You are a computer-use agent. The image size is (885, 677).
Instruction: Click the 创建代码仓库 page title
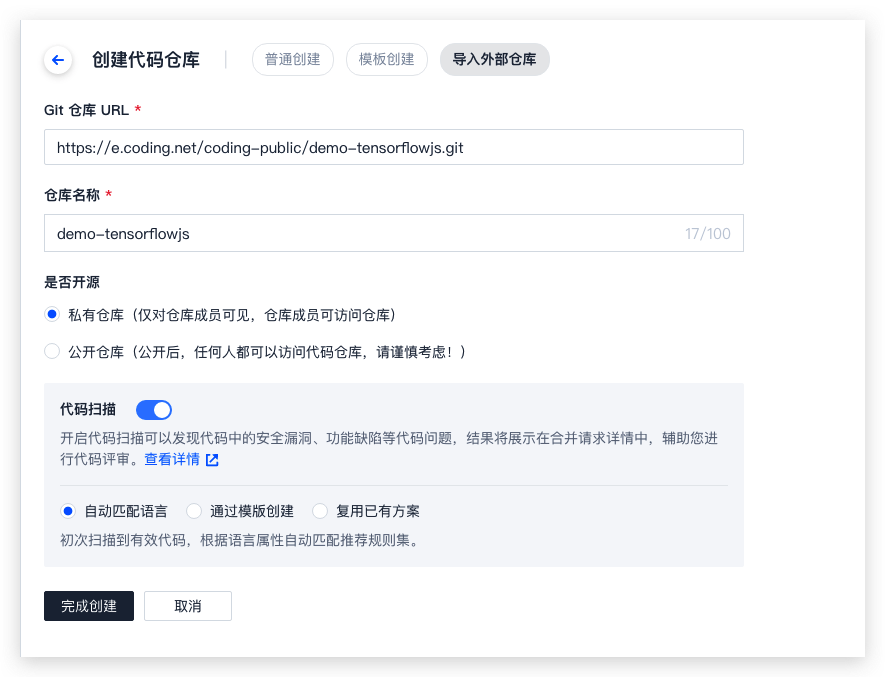coord(146,60)
